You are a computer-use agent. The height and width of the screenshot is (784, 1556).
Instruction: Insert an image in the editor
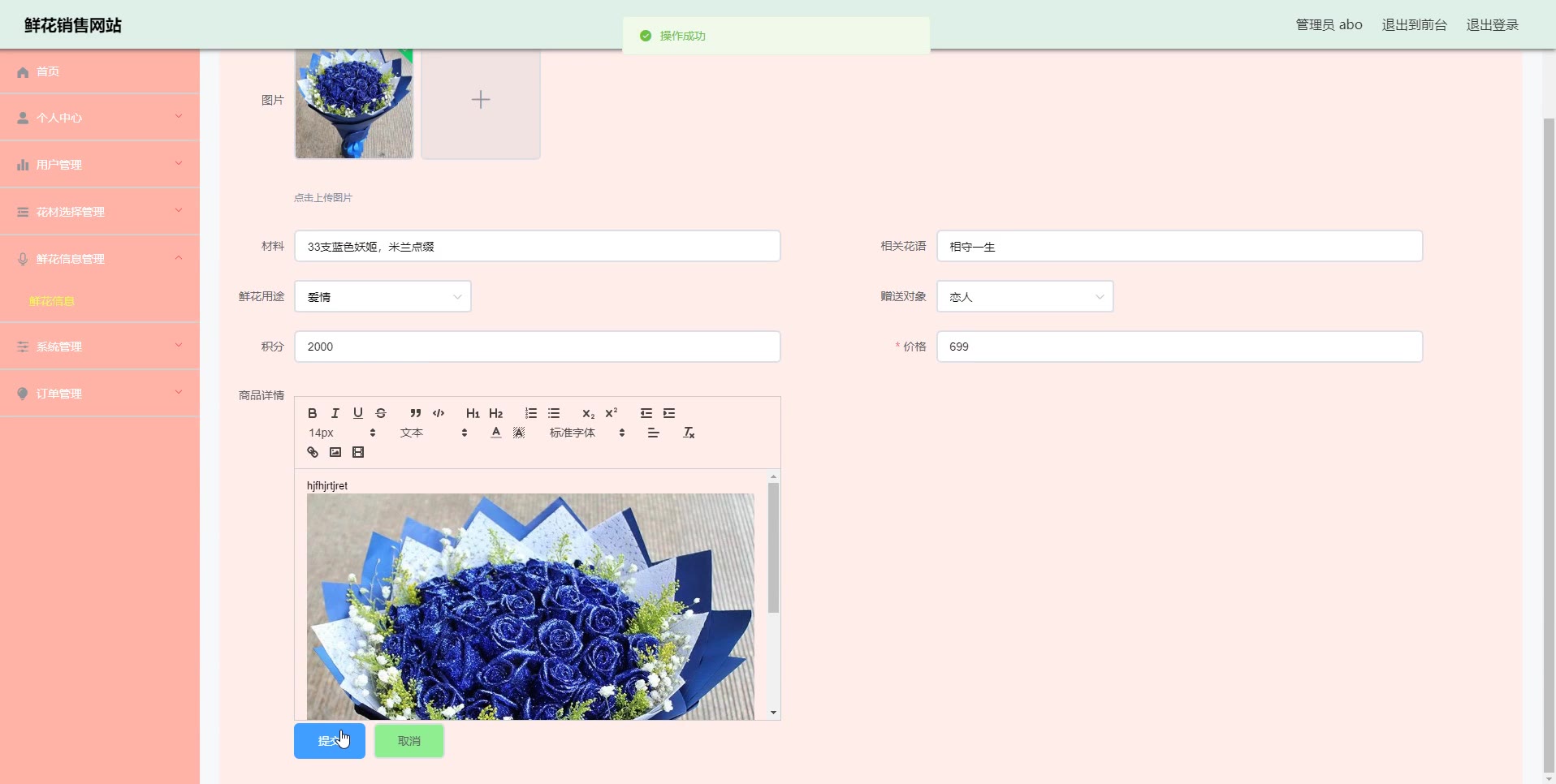point(335,452)
